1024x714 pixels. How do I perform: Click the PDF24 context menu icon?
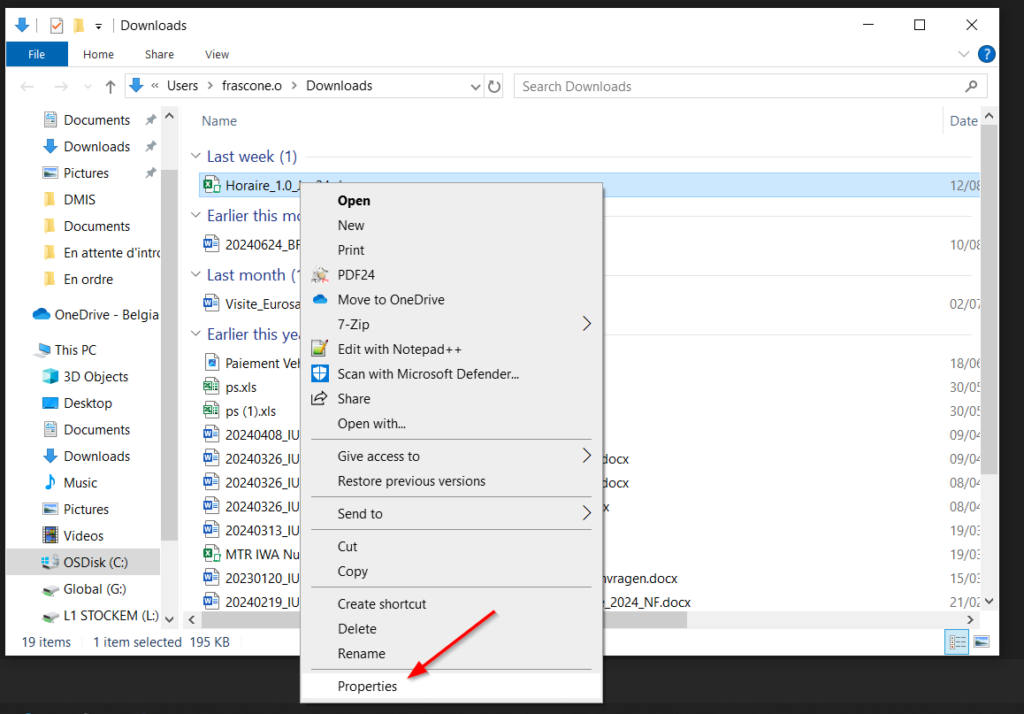tap(320, 275)
